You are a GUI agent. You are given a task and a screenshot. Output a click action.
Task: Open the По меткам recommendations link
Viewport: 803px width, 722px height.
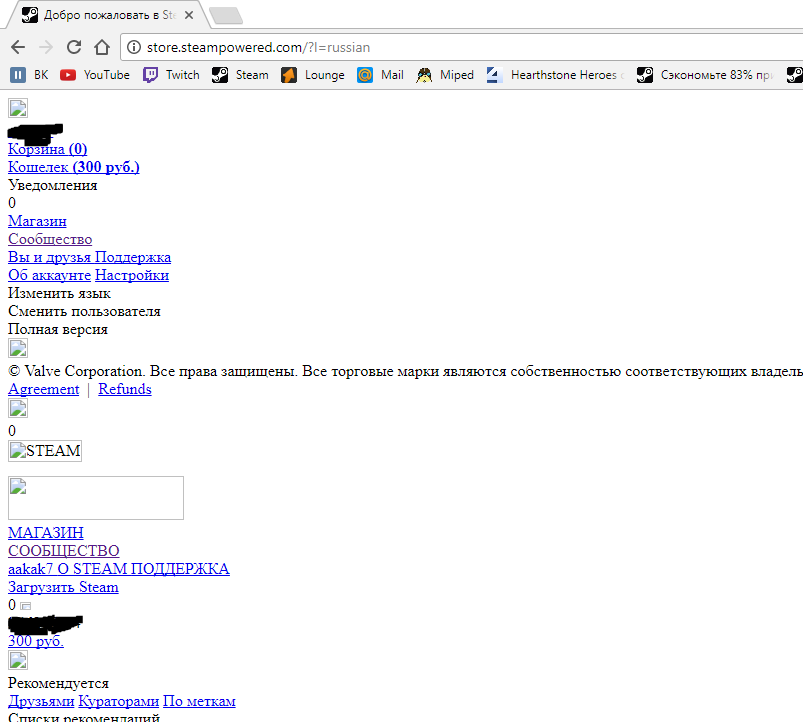[199, 701]
